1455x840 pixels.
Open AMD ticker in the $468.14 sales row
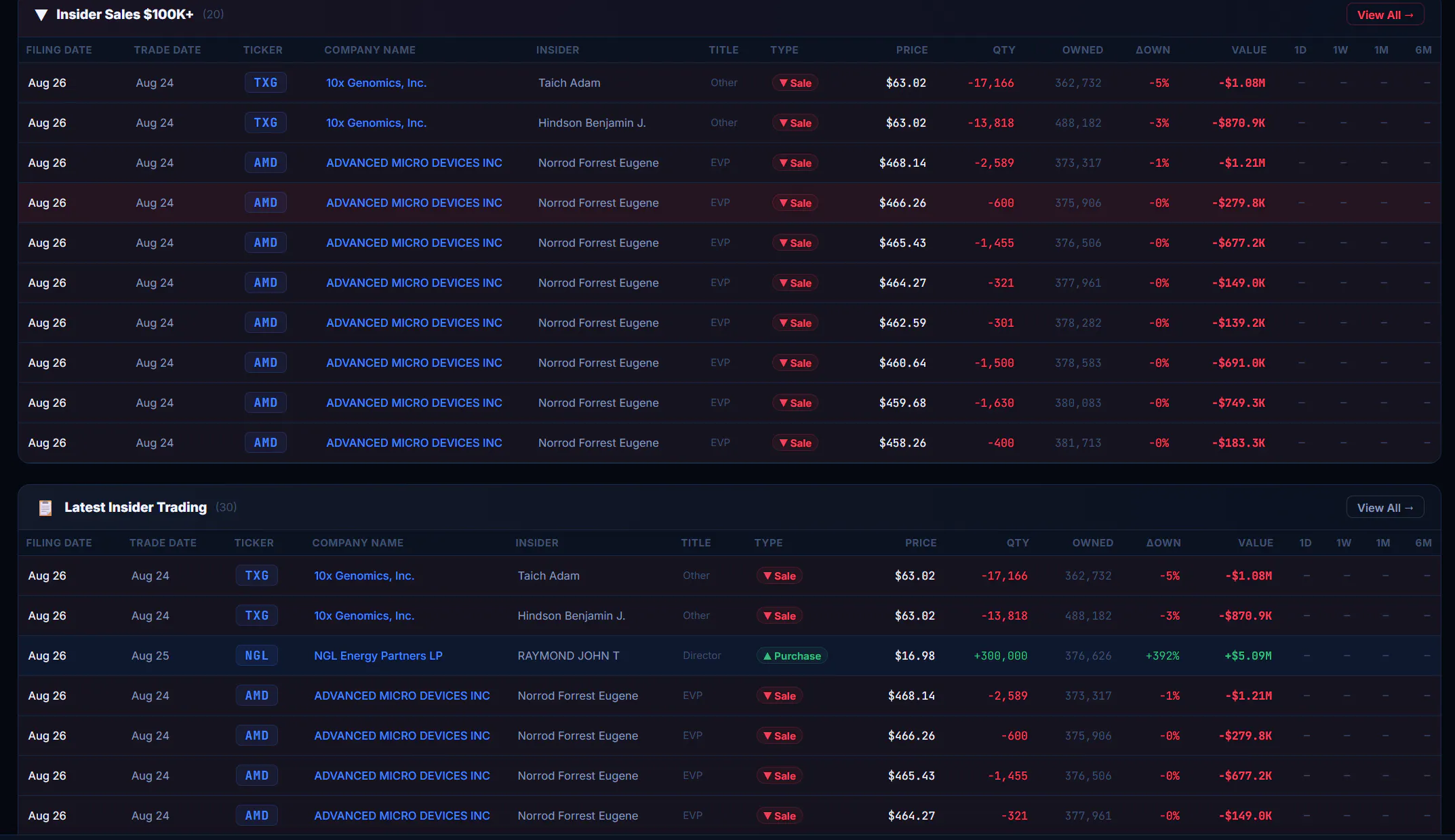tap(266, 163)
